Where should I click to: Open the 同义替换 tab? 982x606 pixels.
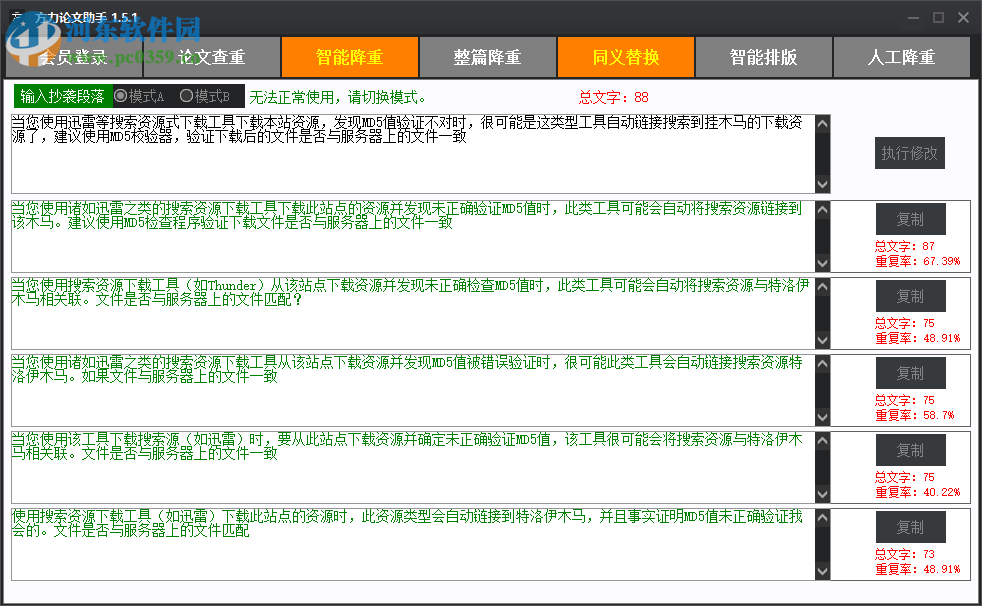(625, 57)
